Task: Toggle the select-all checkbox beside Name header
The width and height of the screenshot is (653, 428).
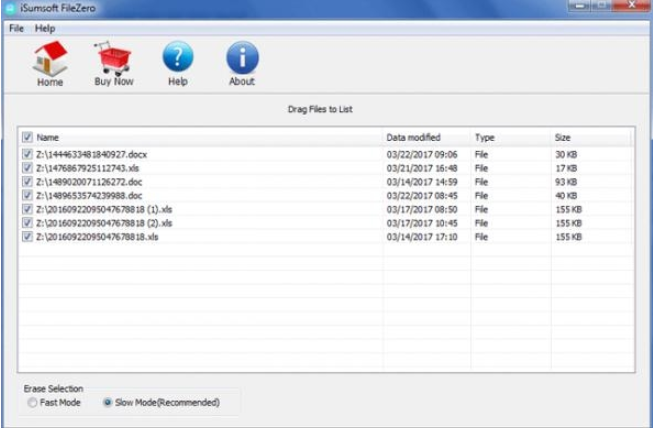Action: 27,137
